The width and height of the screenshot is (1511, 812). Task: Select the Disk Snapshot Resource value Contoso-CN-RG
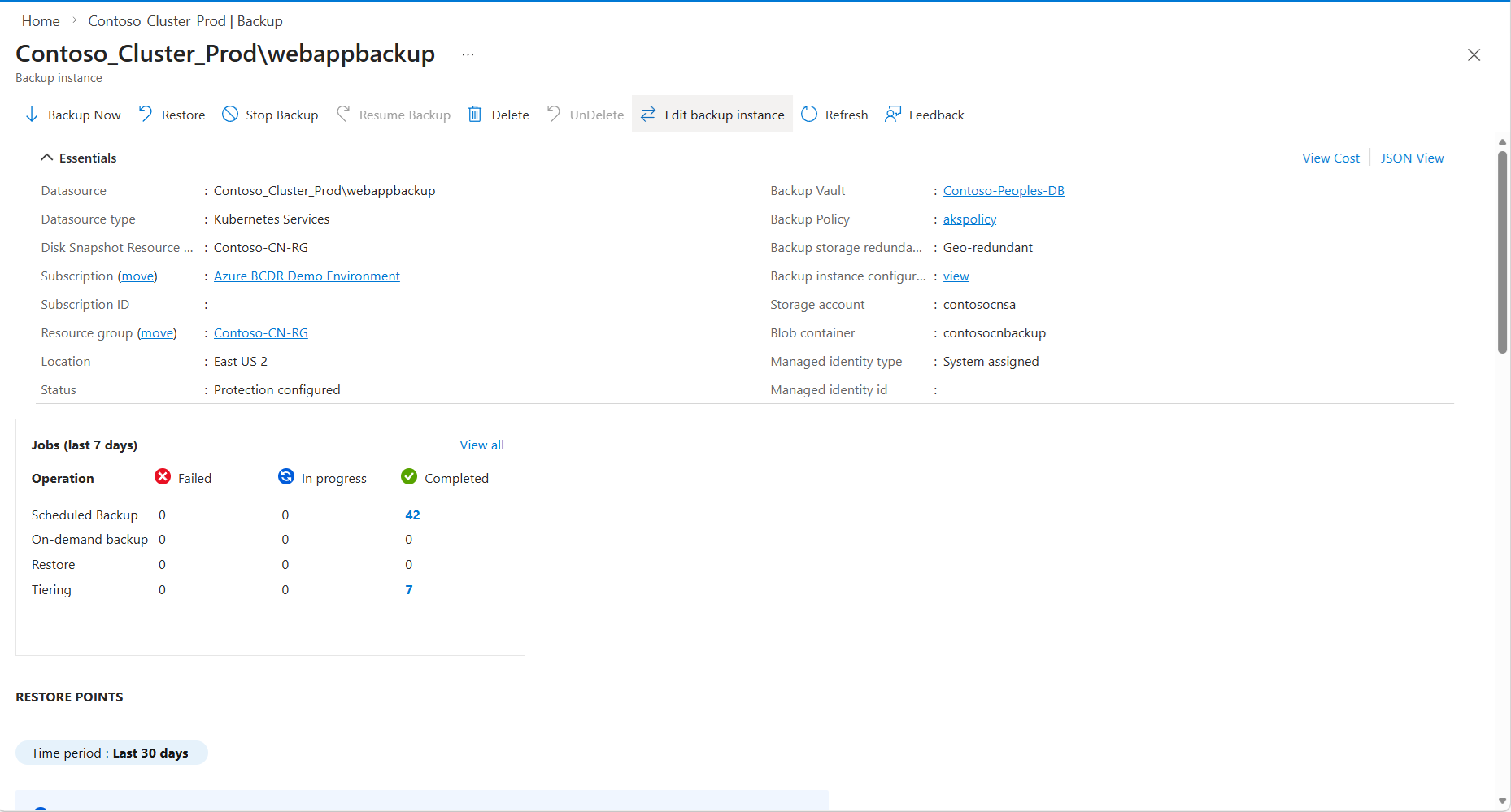click(x=261, y=248)
